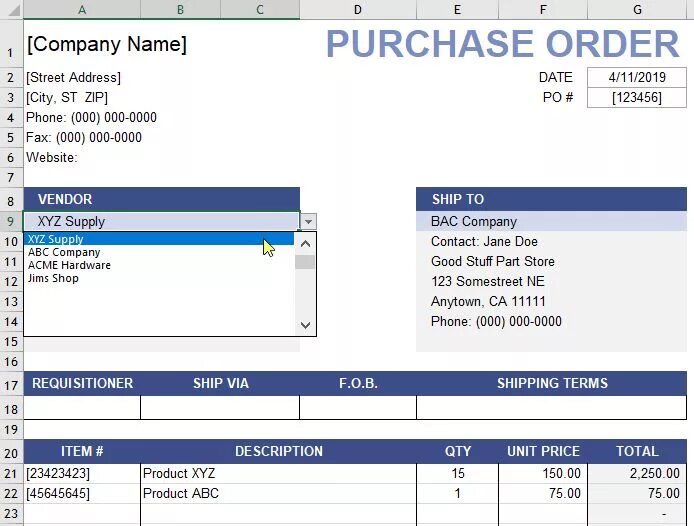Click item number [23423423]
The image size is (694, 526).
point(82,473)
